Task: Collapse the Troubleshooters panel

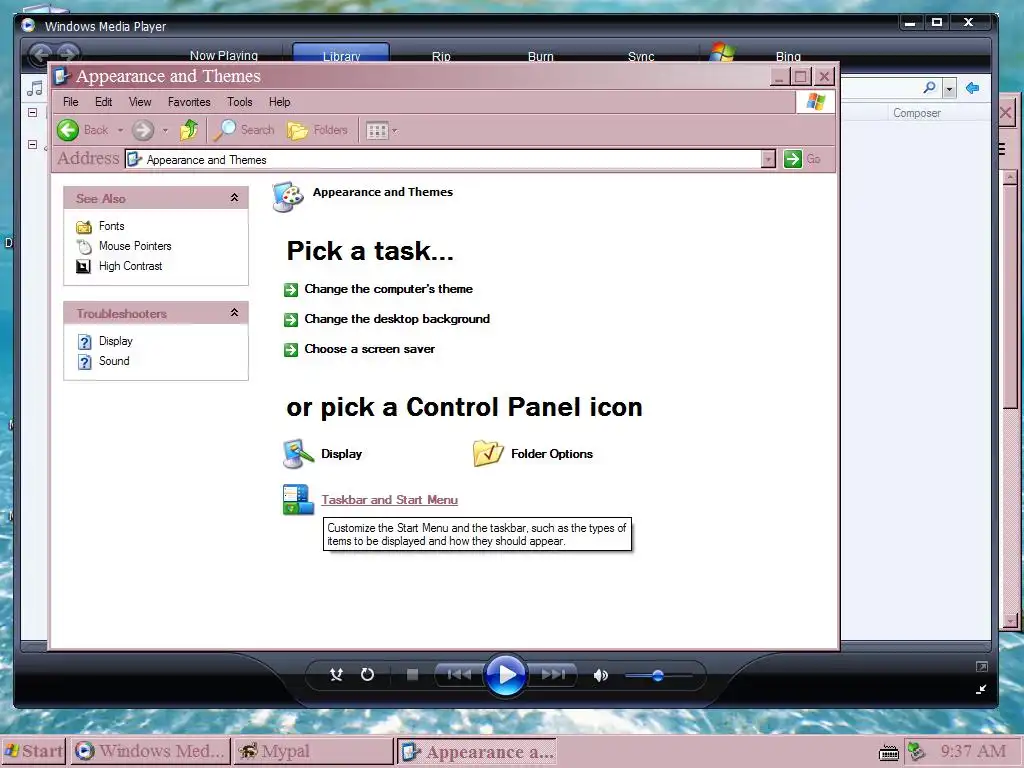Action: tap(234, 313)
